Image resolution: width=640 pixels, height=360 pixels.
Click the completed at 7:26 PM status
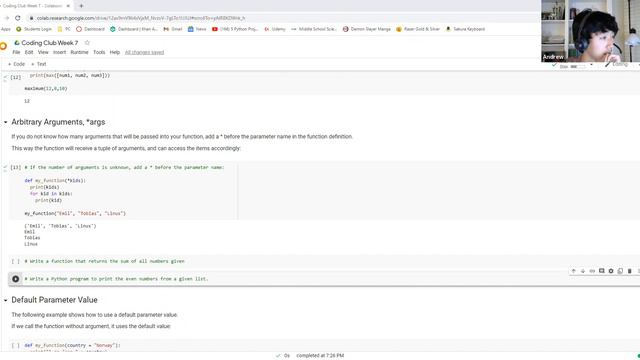coord(320,356)
